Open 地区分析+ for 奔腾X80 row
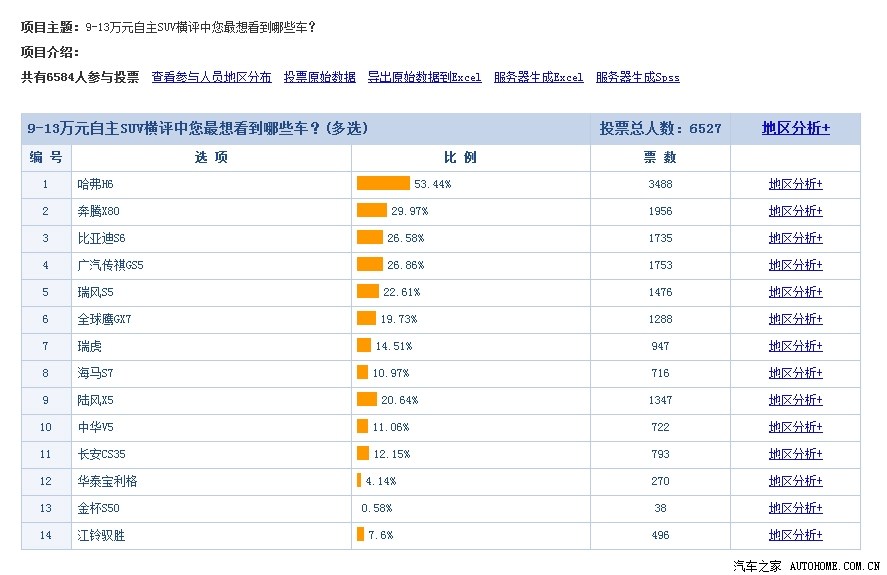 795,211
